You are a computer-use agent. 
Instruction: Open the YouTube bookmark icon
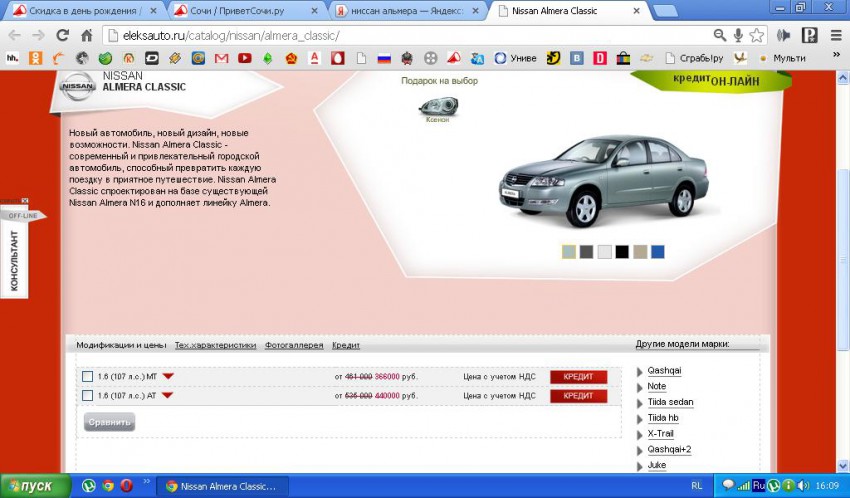coord(244,58)
